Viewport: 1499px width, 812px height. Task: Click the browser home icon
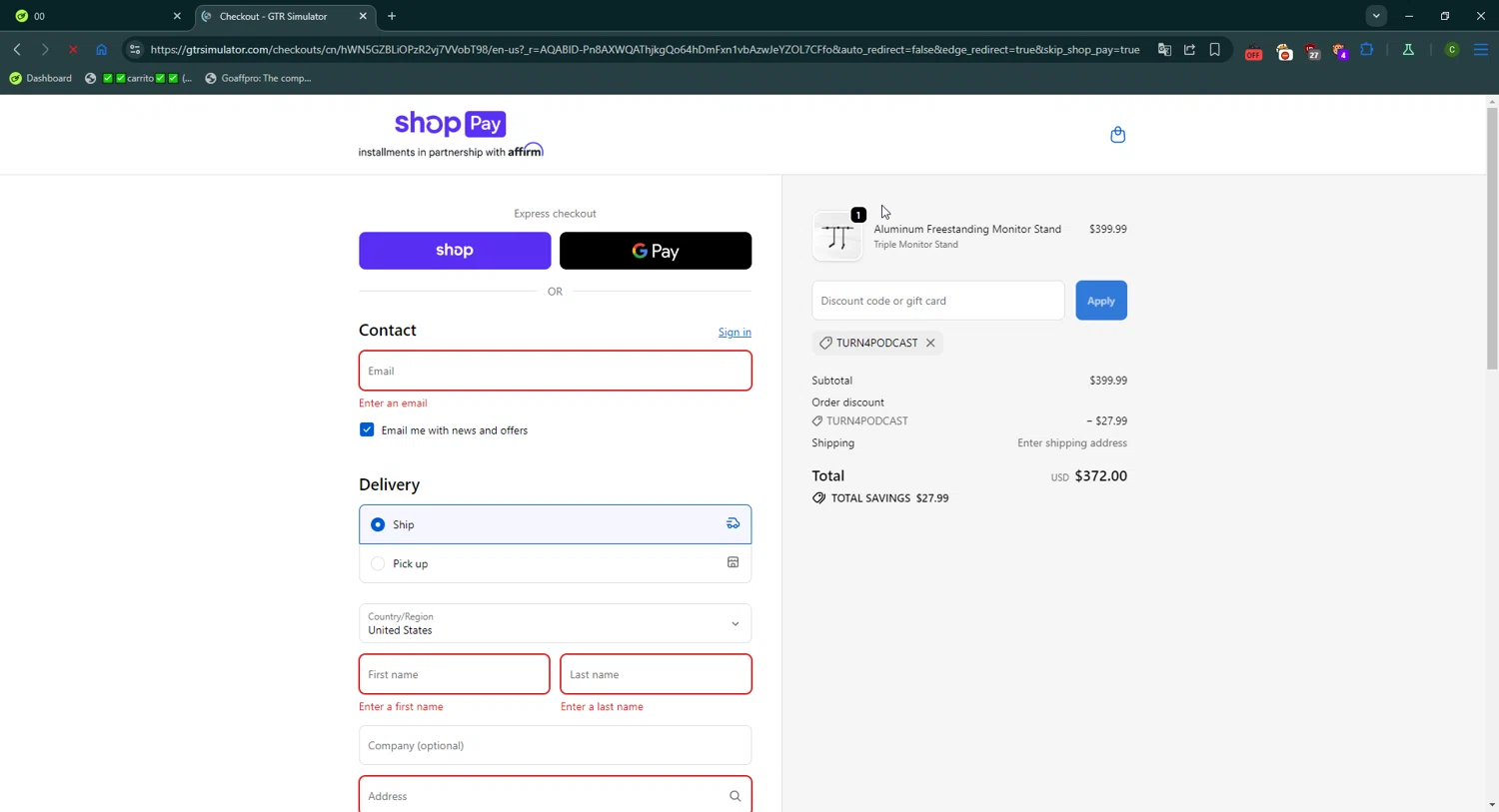[101, 49]
